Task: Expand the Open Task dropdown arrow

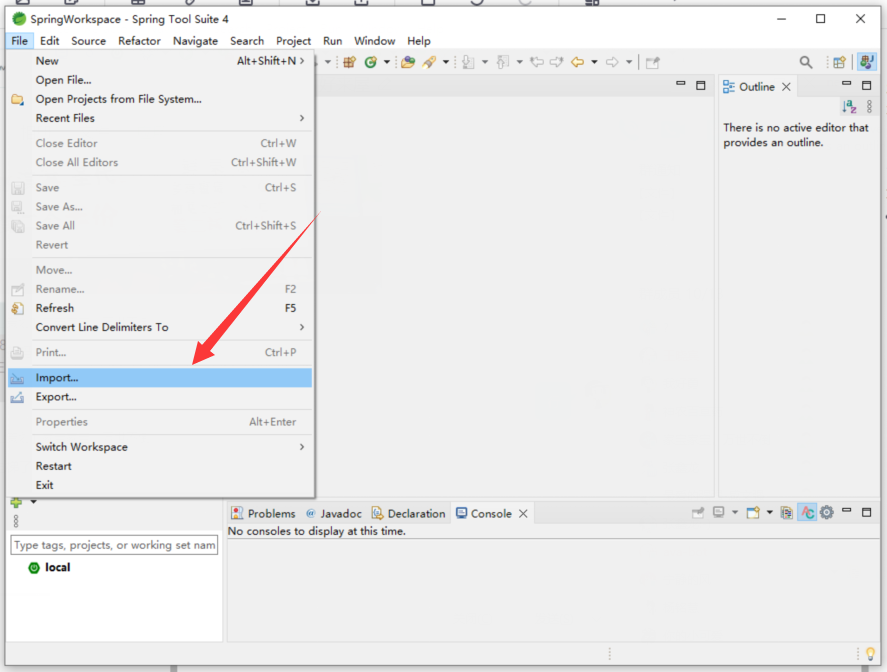Action: pyautogui.click(x=446, y=62)
